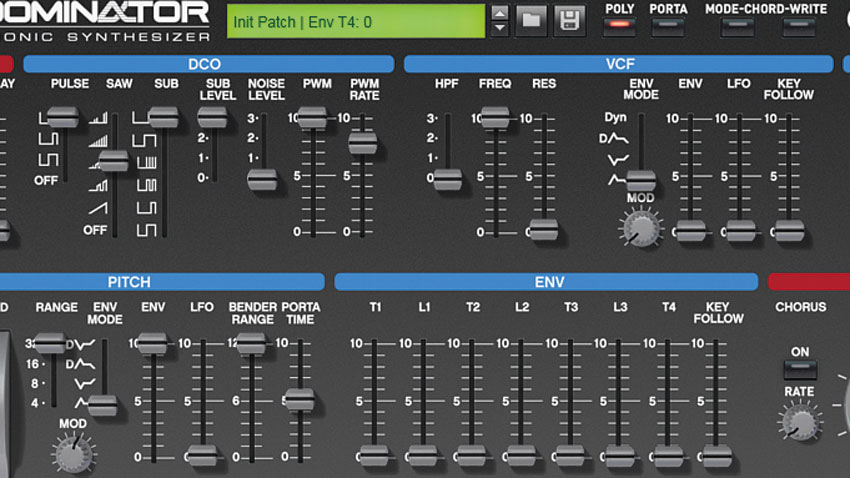Select 8 in PITCH RANGE scale

(x=35, y=383)
